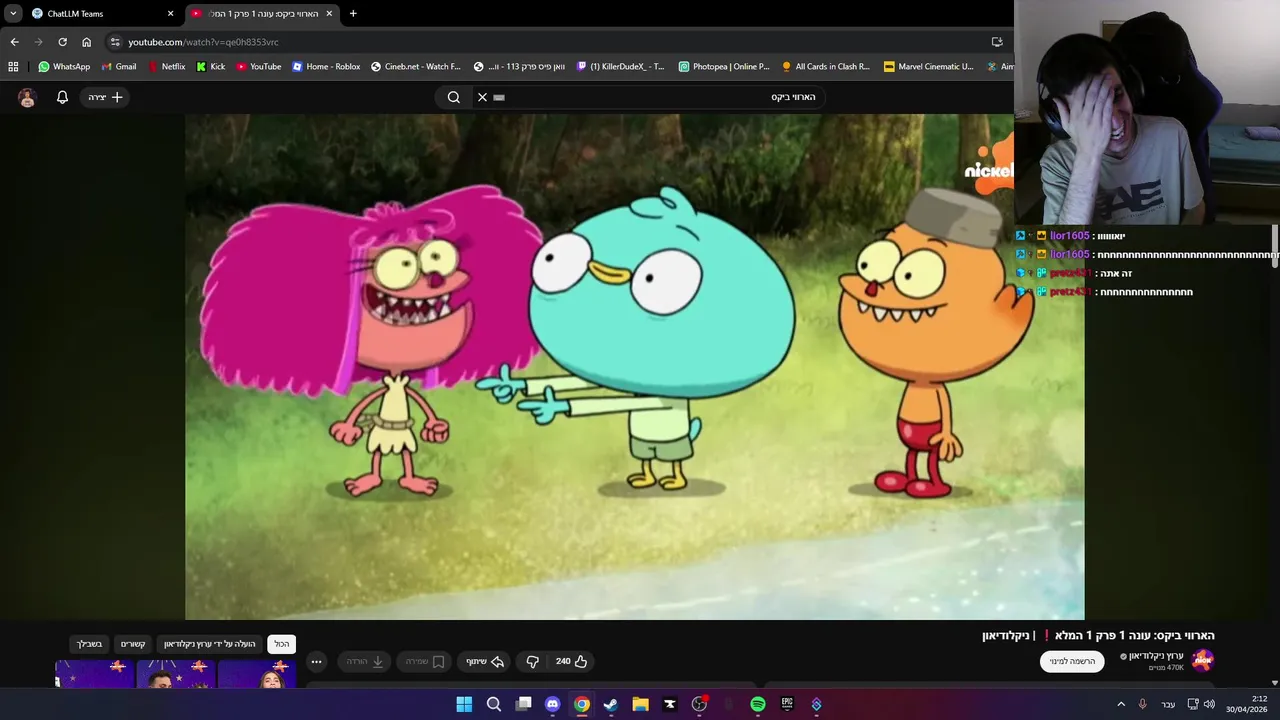
Task: Open the Netflix bookmark
Action: 166,67
